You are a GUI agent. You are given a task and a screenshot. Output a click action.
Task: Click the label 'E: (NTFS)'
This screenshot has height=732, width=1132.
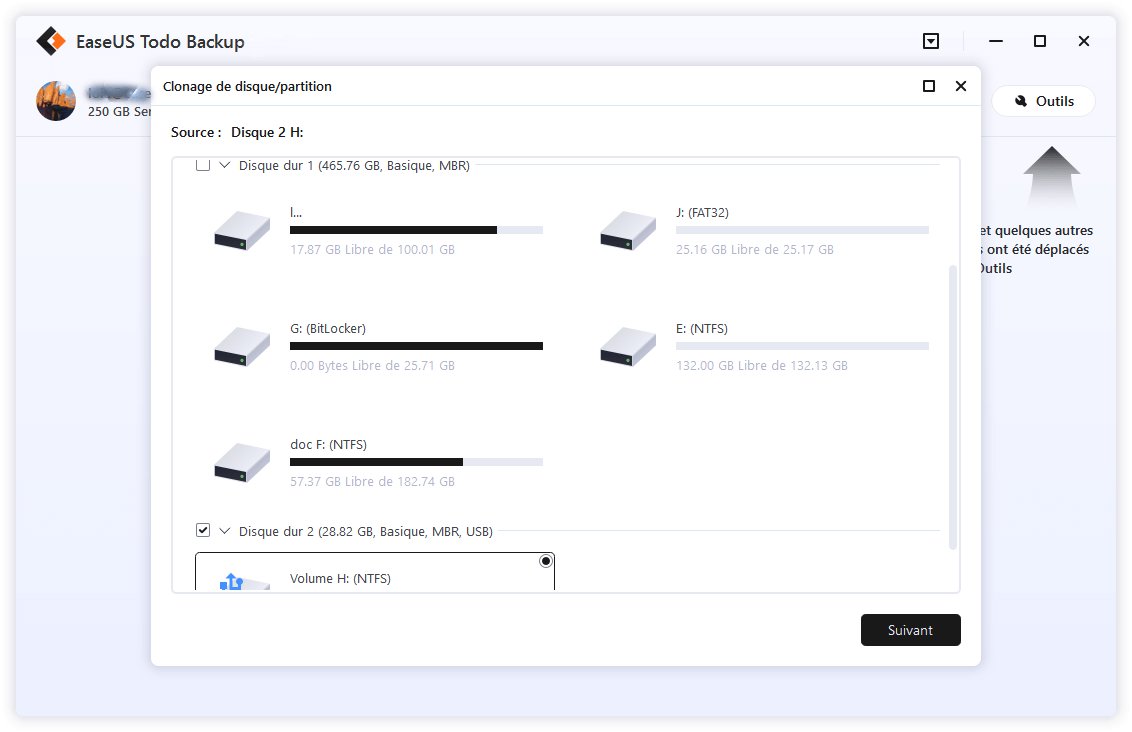(702, 328)
